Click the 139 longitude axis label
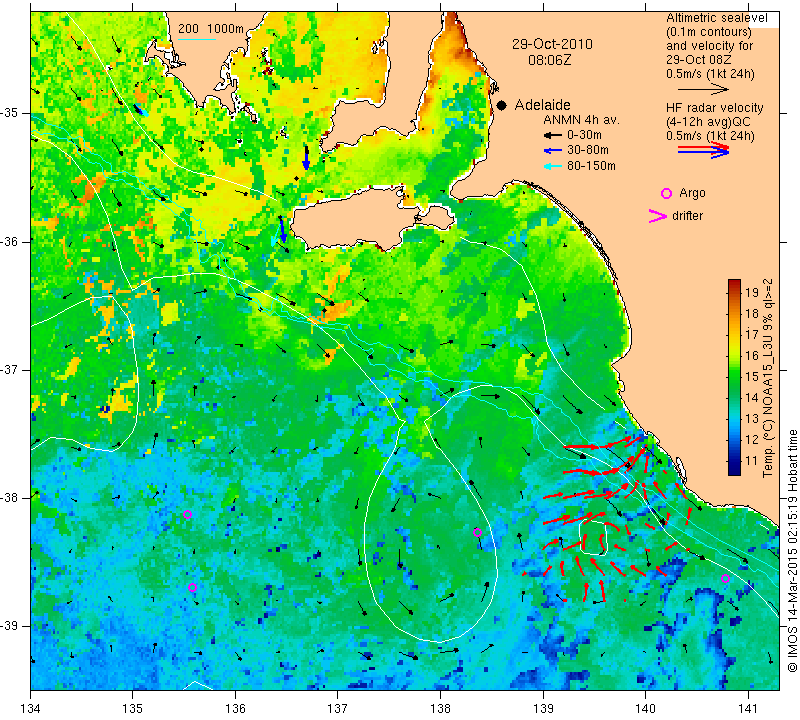The height and width of the screenshot is (720, 800). click(x=543, y=709)
